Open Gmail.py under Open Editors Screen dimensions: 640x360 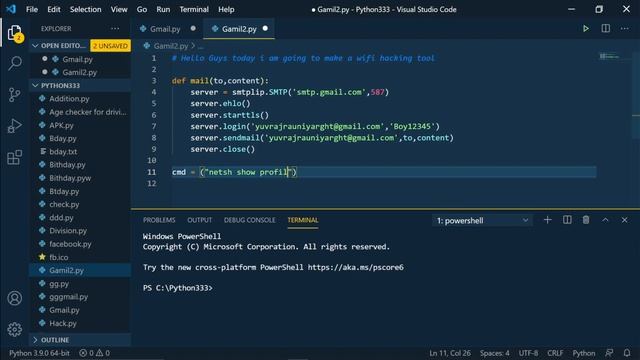[80, 59]
